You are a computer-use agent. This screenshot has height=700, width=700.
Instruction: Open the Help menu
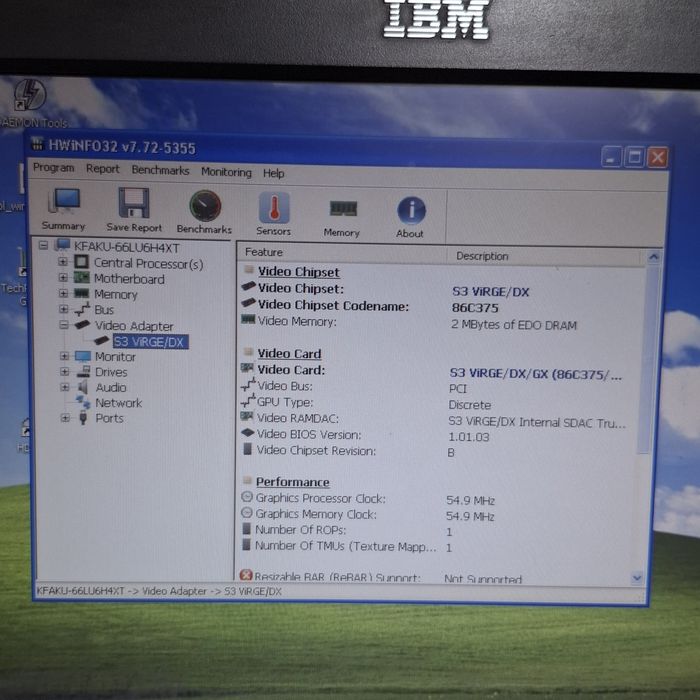tap(273, 173)
